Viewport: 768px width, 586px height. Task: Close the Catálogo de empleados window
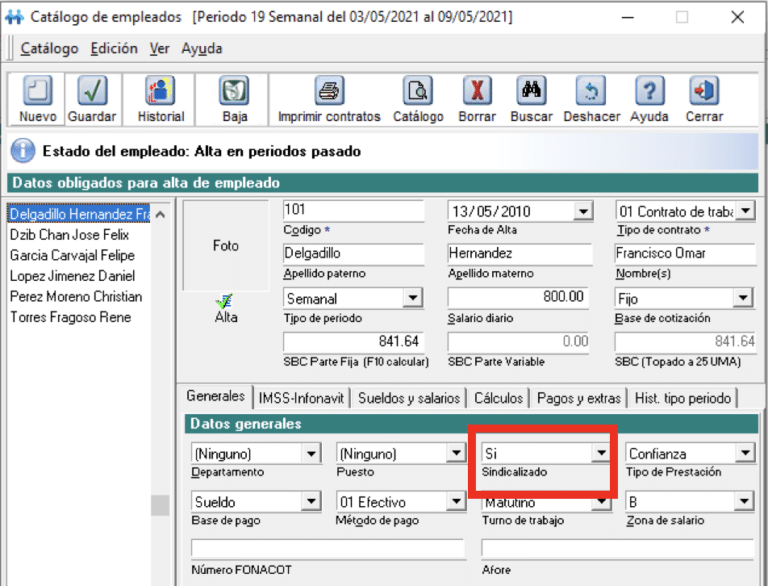[738, 17]
